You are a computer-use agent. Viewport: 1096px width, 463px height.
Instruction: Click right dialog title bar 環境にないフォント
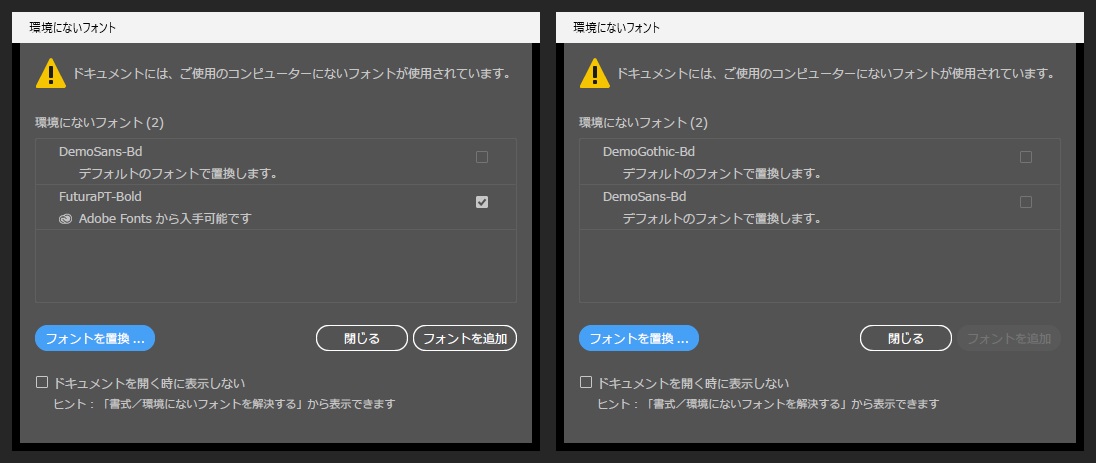click(x=820, y=28)
